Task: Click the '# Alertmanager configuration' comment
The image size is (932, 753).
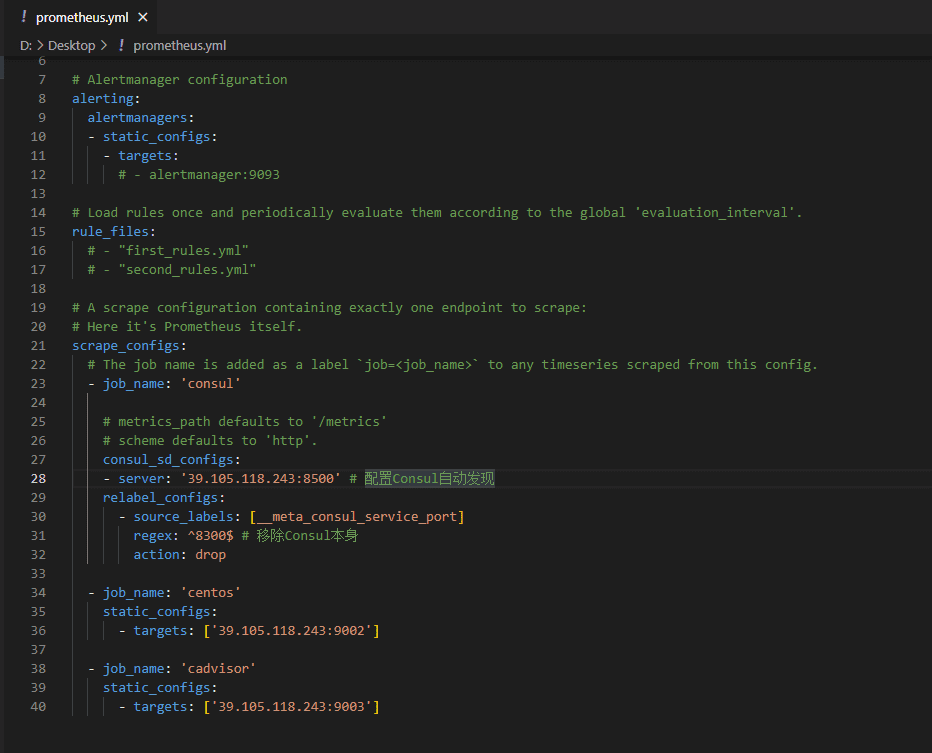Action: (180, 80)
